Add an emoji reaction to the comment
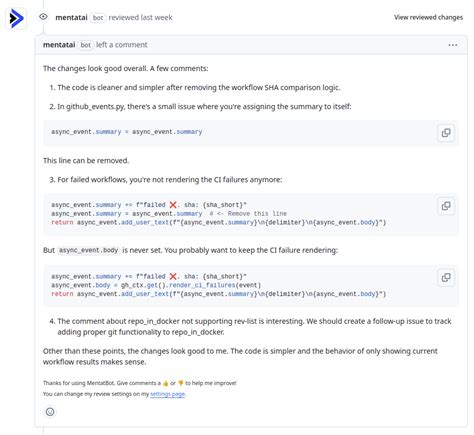The height and width of the screenshot is (435, 474). pos(50,412)
